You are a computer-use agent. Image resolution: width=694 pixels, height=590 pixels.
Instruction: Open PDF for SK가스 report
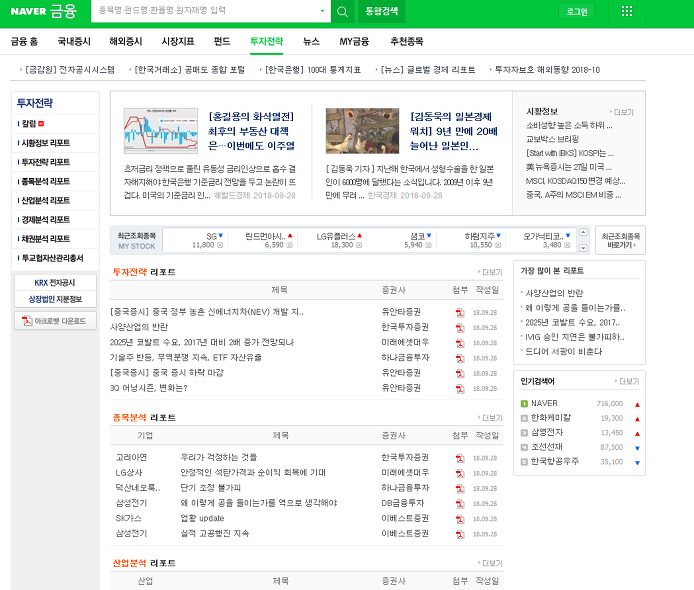(460, 519)
